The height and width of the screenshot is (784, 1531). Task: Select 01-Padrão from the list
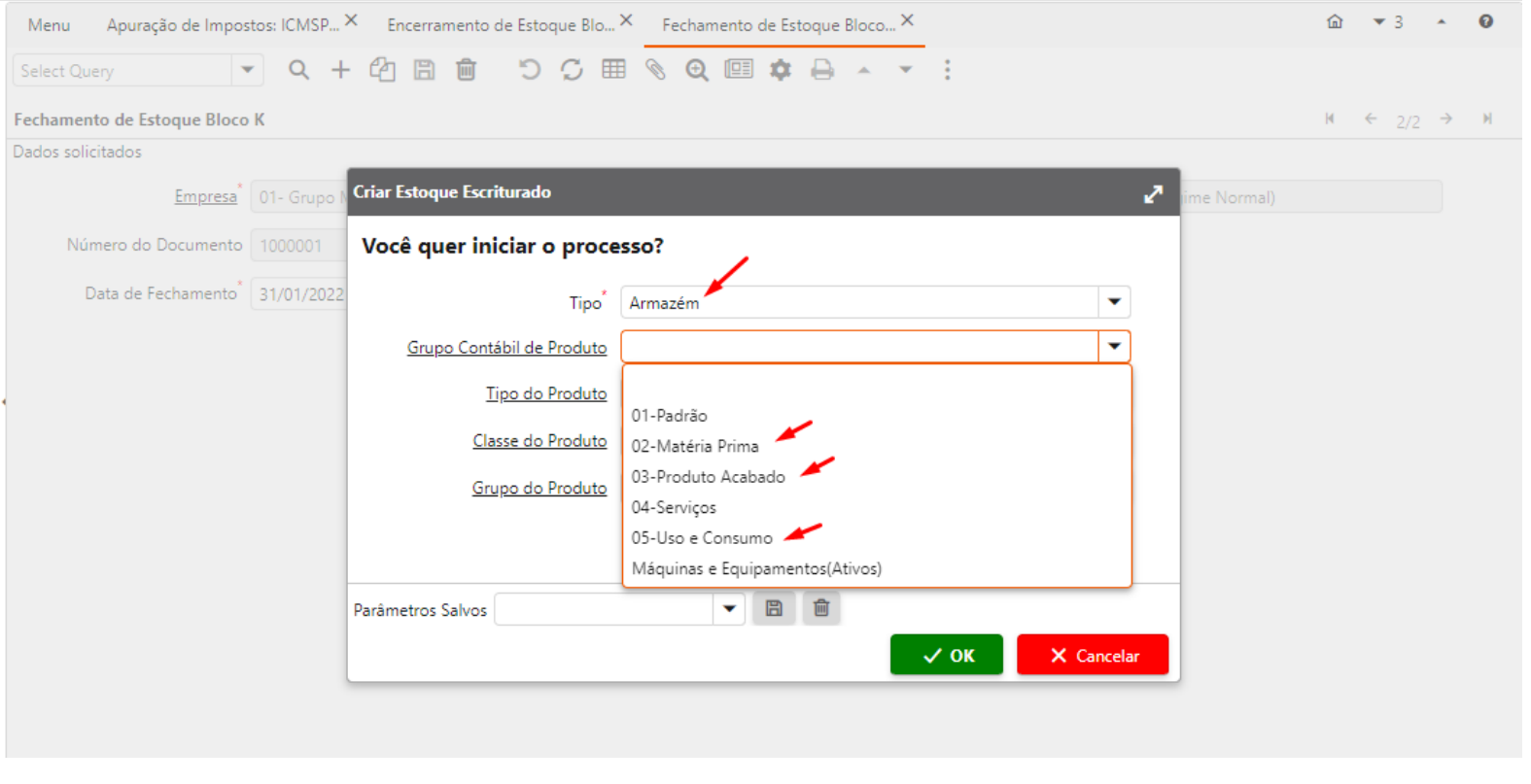point(877,416)
